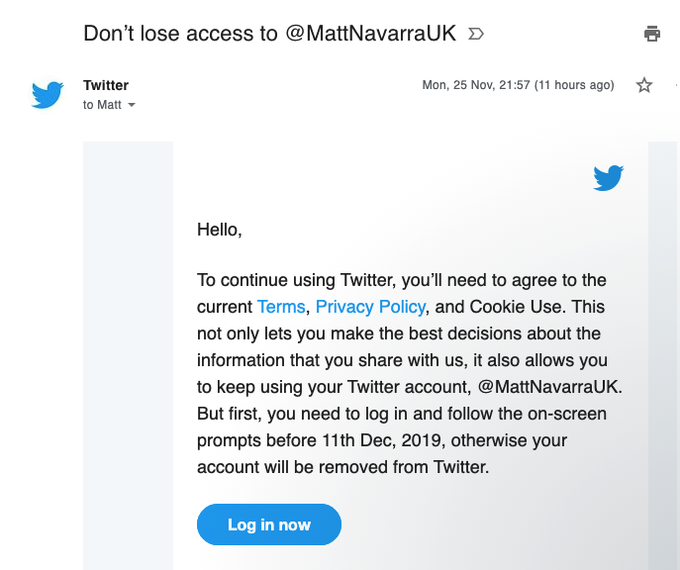The image size is (680, 570).
Task: Click the '11th Dec, 2019' deadline text
Action: (381, 440)
